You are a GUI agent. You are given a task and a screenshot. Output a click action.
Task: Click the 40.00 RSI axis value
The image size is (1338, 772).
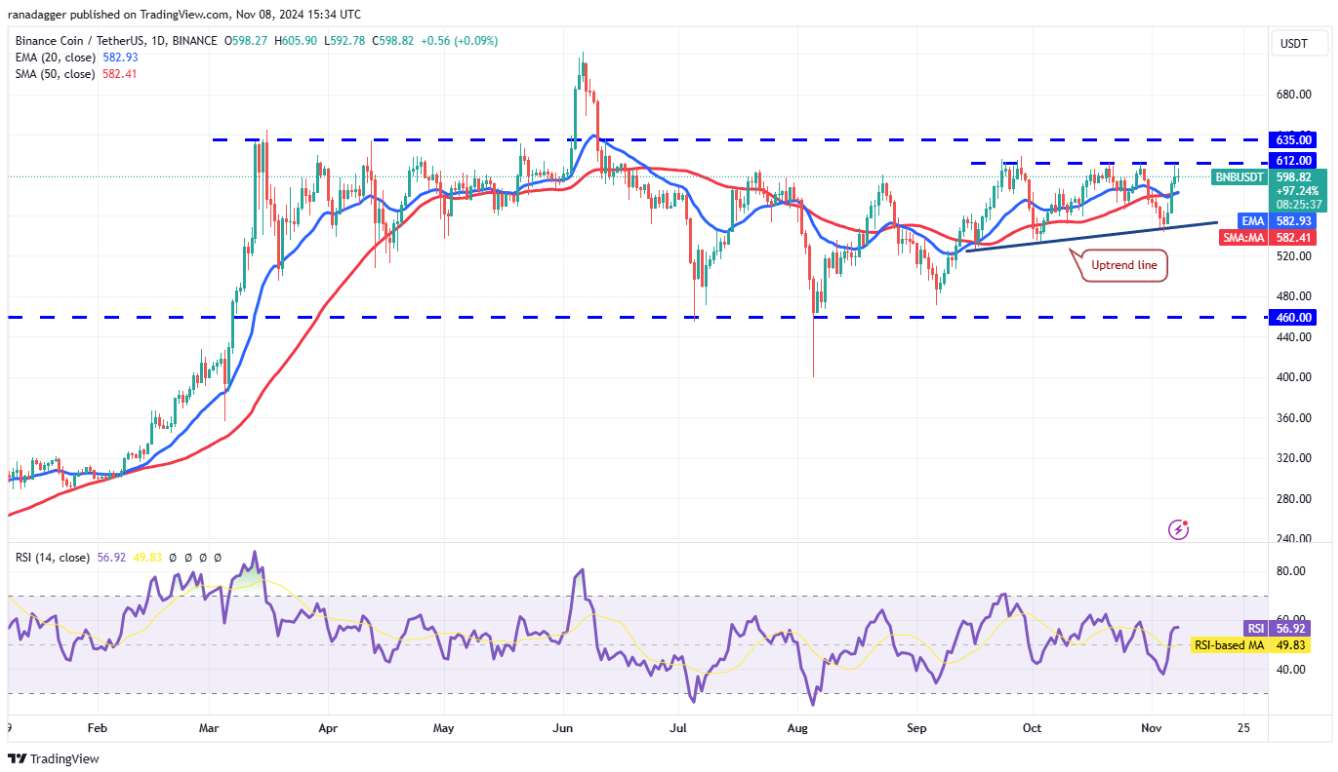[x=1290, y=669]
